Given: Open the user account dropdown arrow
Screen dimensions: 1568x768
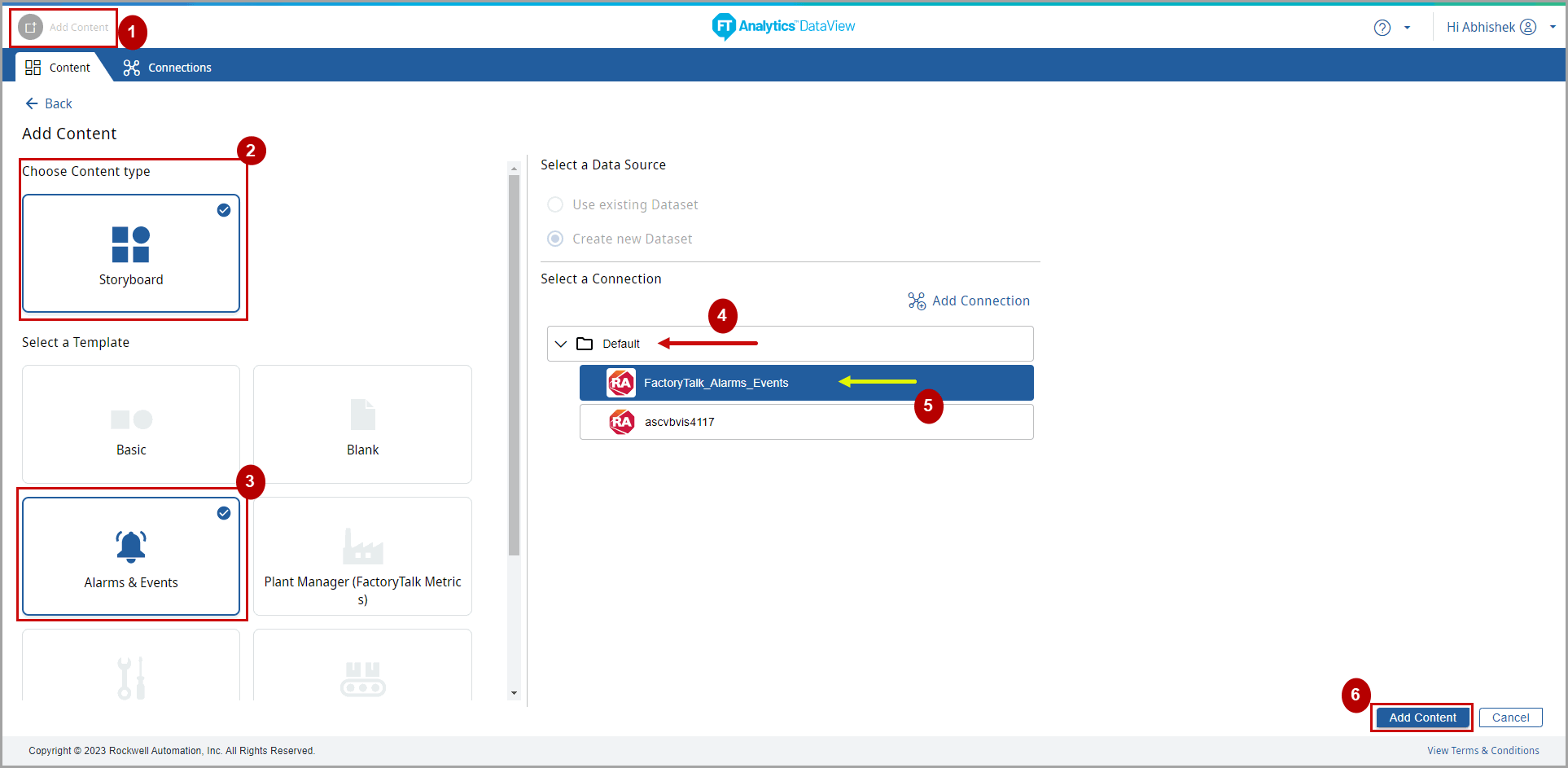Looking at the screenshot, I should coord(1553,27).
